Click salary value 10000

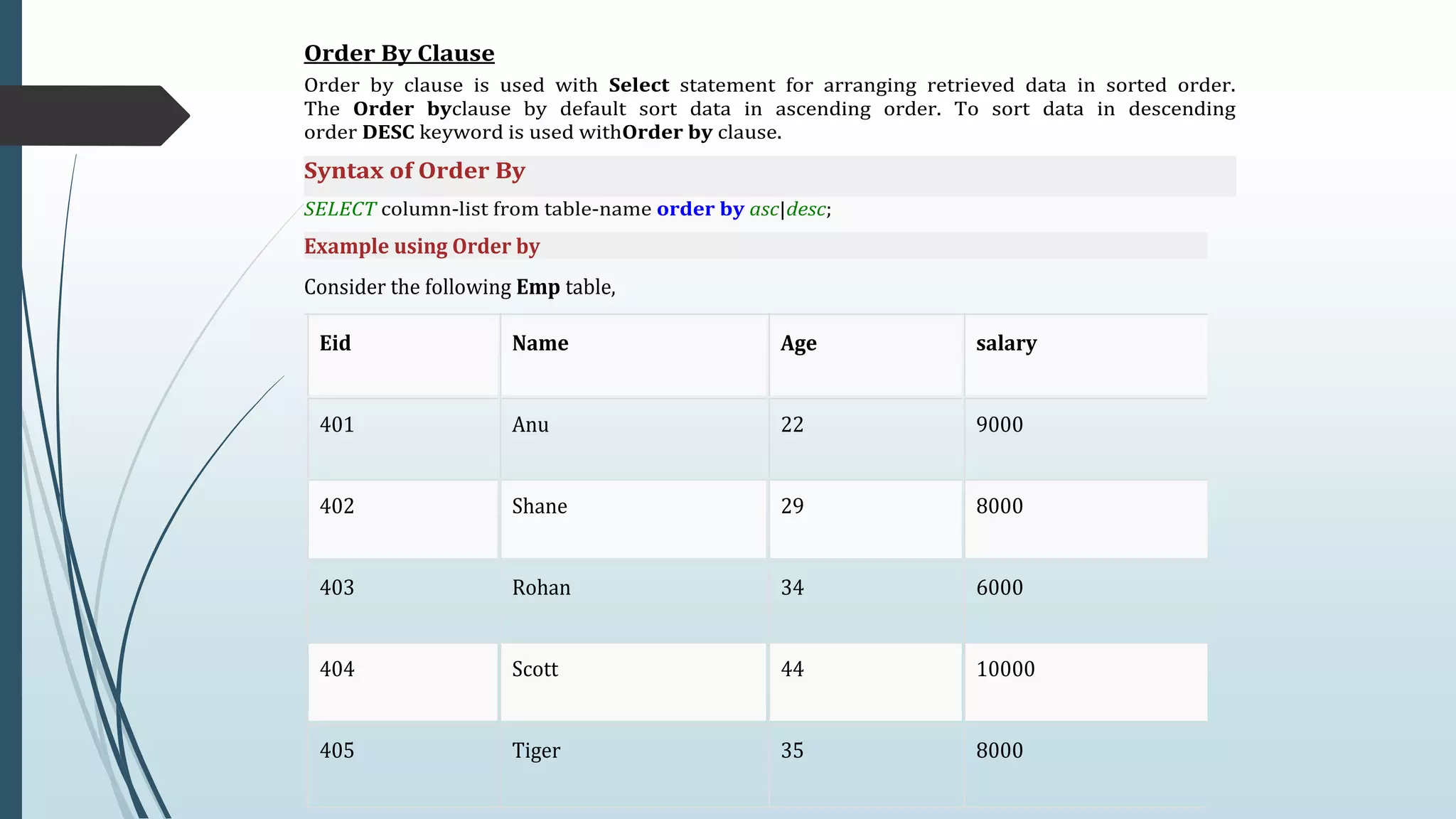(x=1005, y=670)
